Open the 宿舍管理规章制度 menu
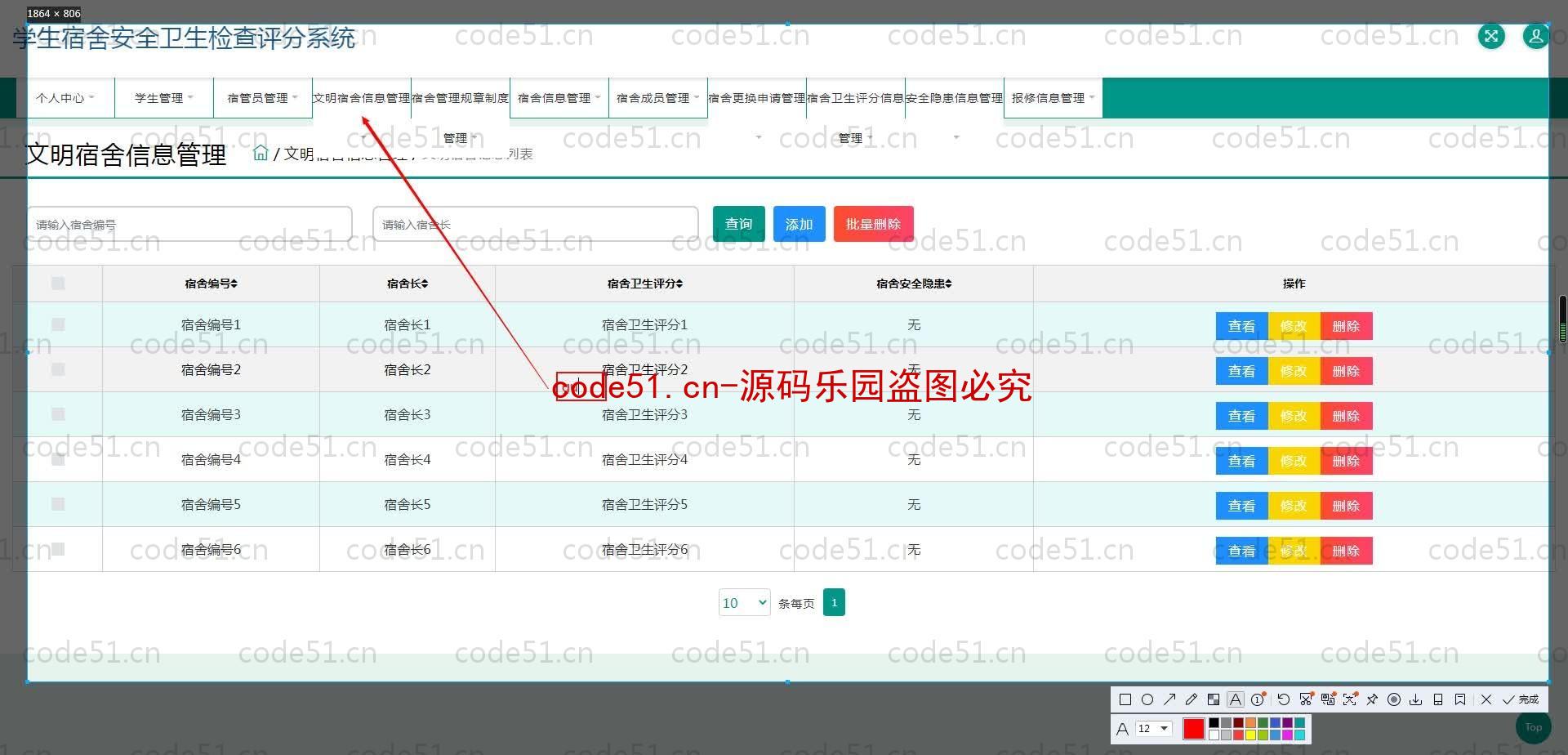Image resolution: width=1568 pixels, height=755 pixels. 461,98
